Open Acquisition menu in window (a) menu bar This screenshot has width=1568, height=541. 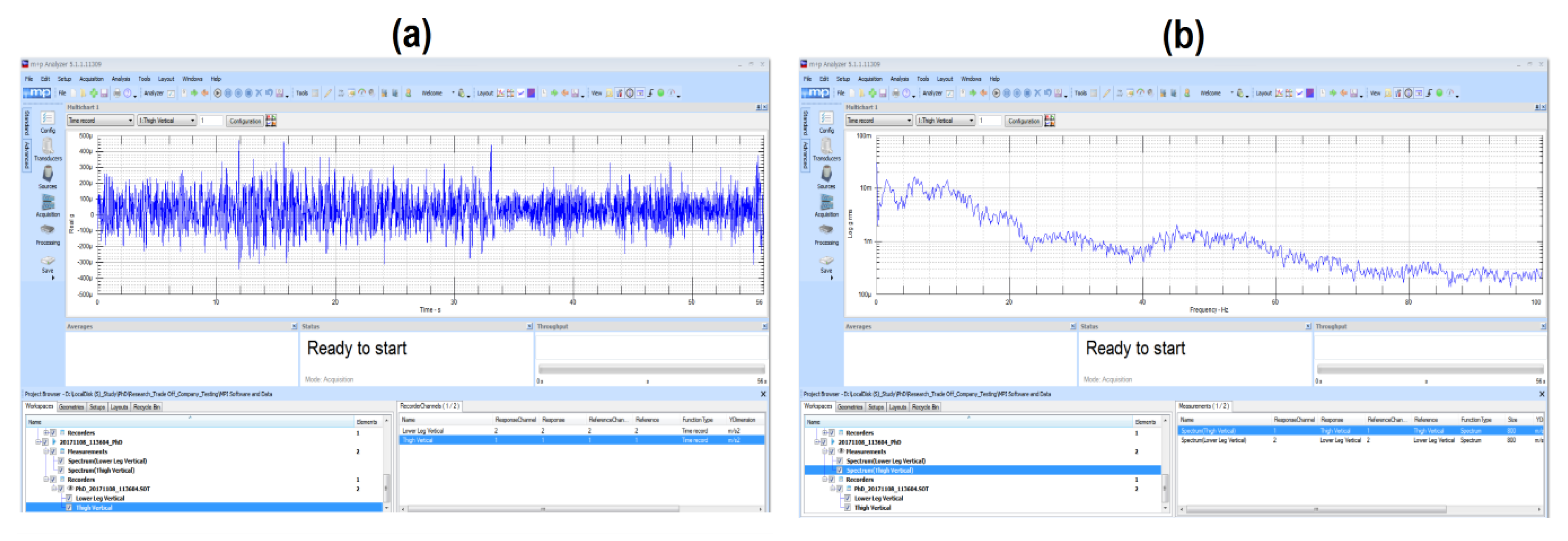click(x=91, y=79)
